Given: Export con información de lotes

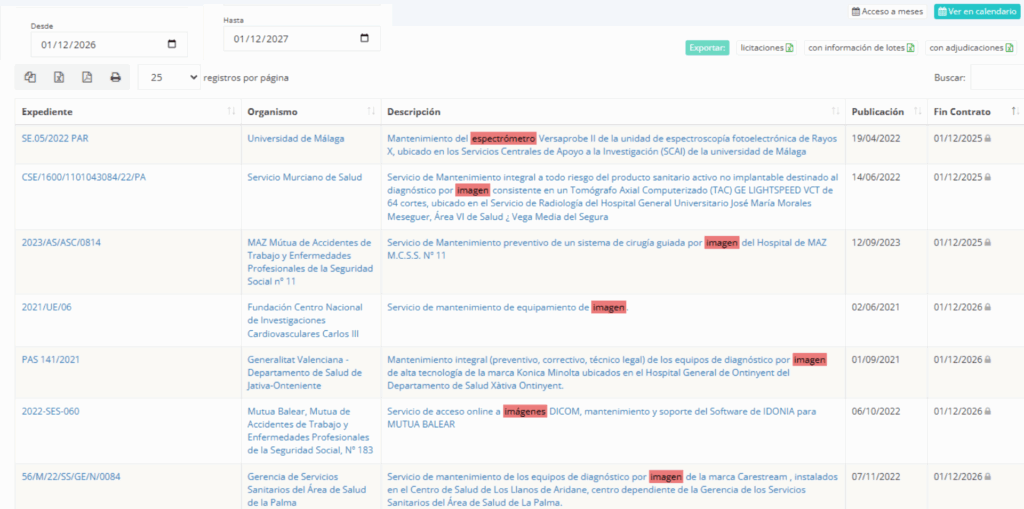Looking at the screenshot, I should click(860, 48).
